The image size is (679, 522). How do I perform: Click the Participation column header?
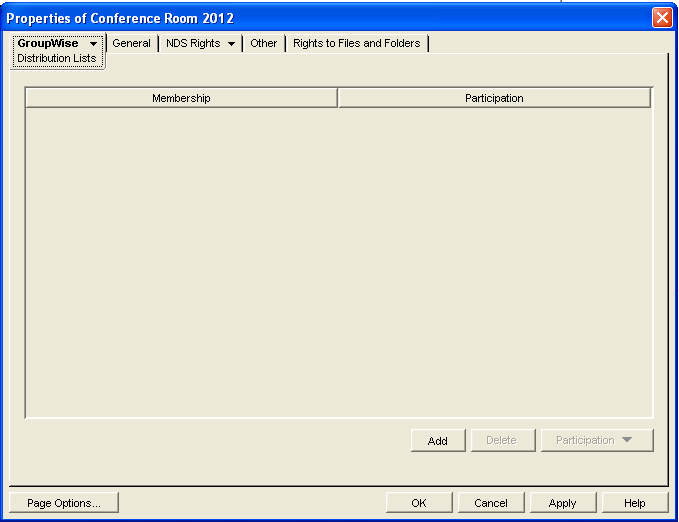(494, 98)
